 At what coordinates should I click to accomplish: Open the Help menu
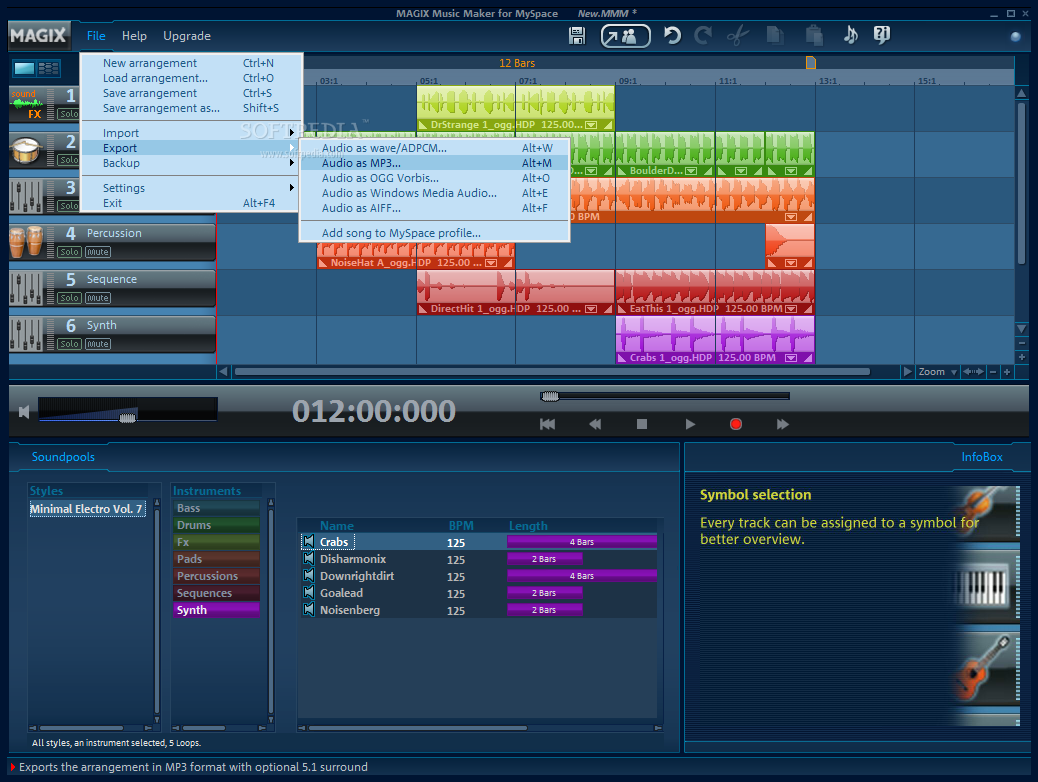click(x=134, y=36)
